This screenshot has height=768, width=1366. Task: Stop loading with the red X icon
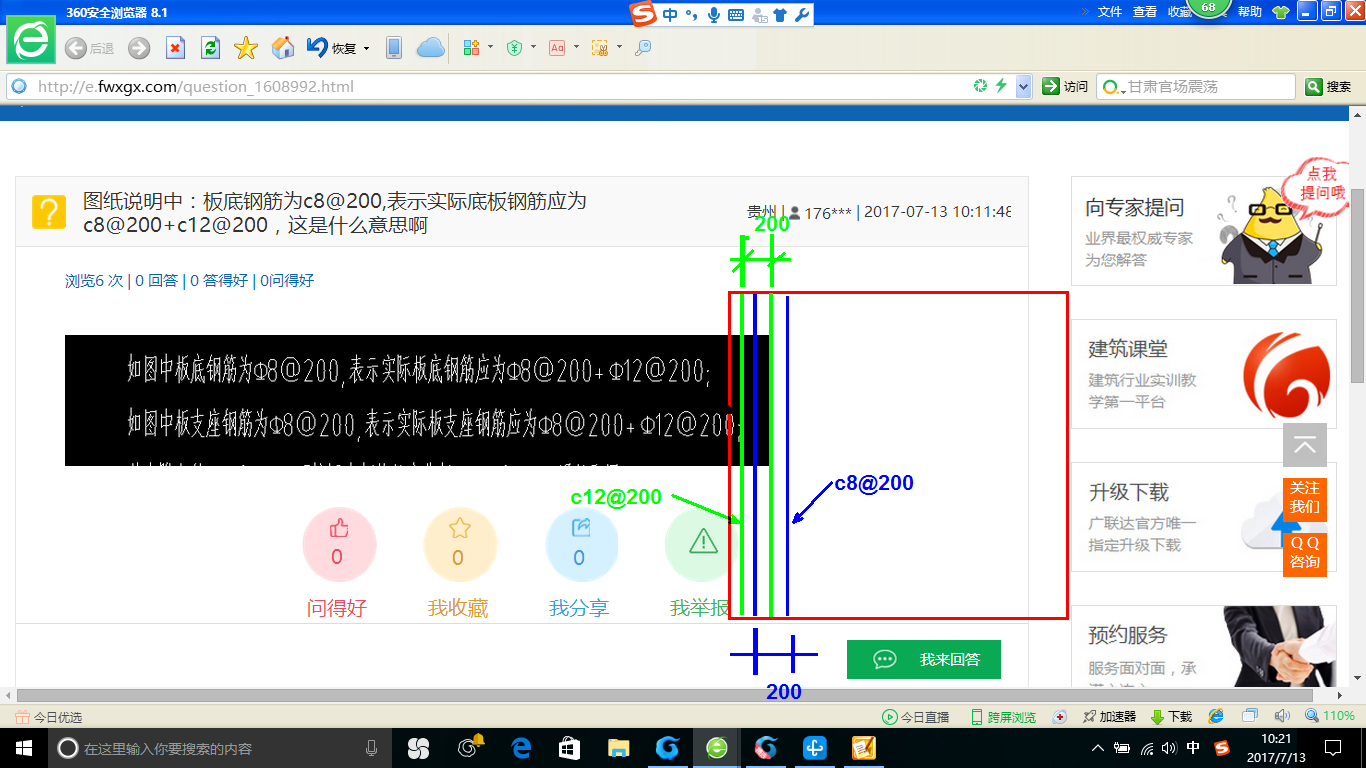pos(175,48)
